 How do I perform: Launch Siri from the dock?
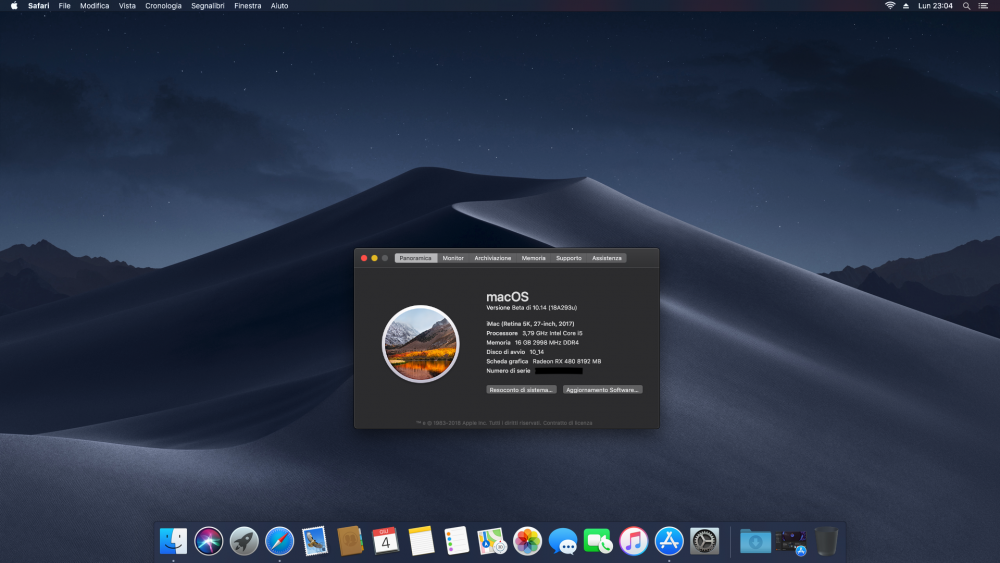point(209,541)
